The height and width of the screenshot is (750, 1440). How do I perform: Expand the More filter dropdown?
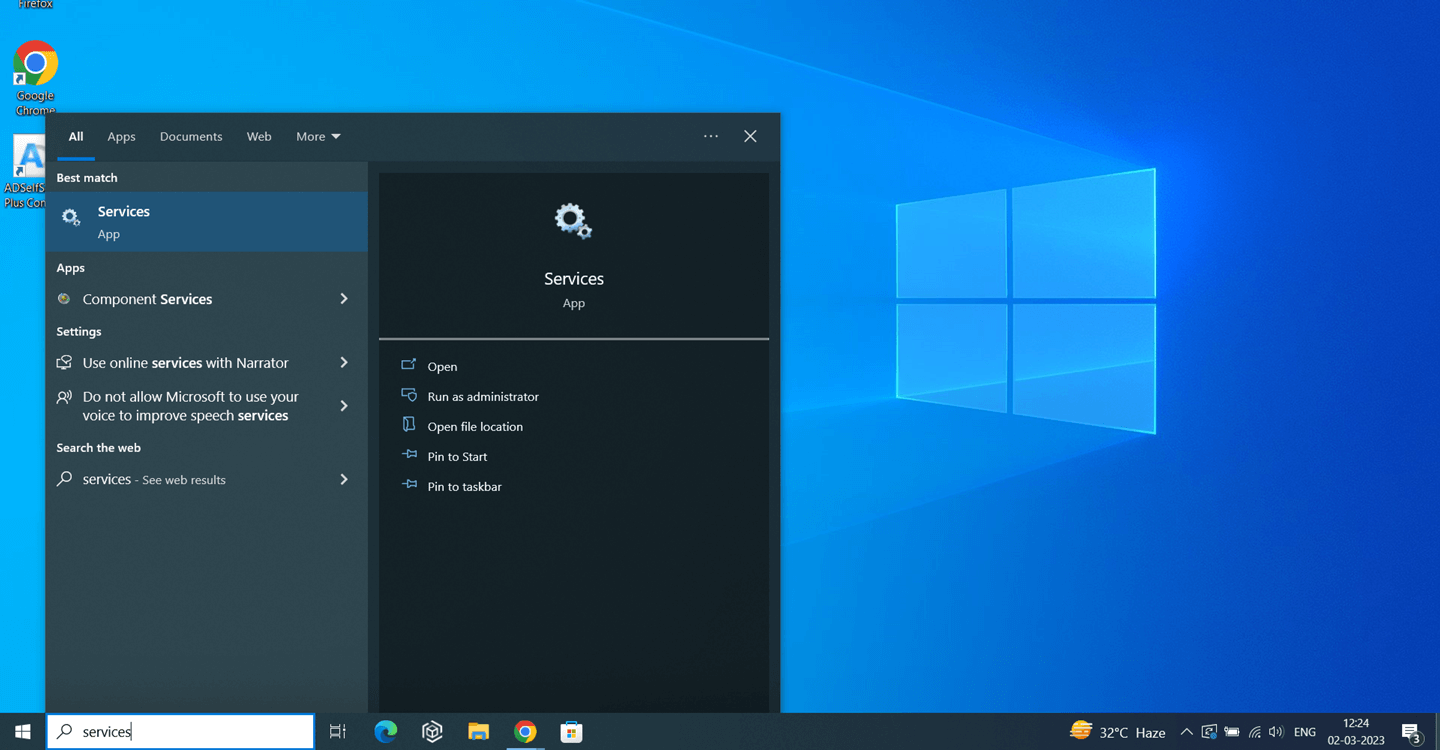[318, 137]
